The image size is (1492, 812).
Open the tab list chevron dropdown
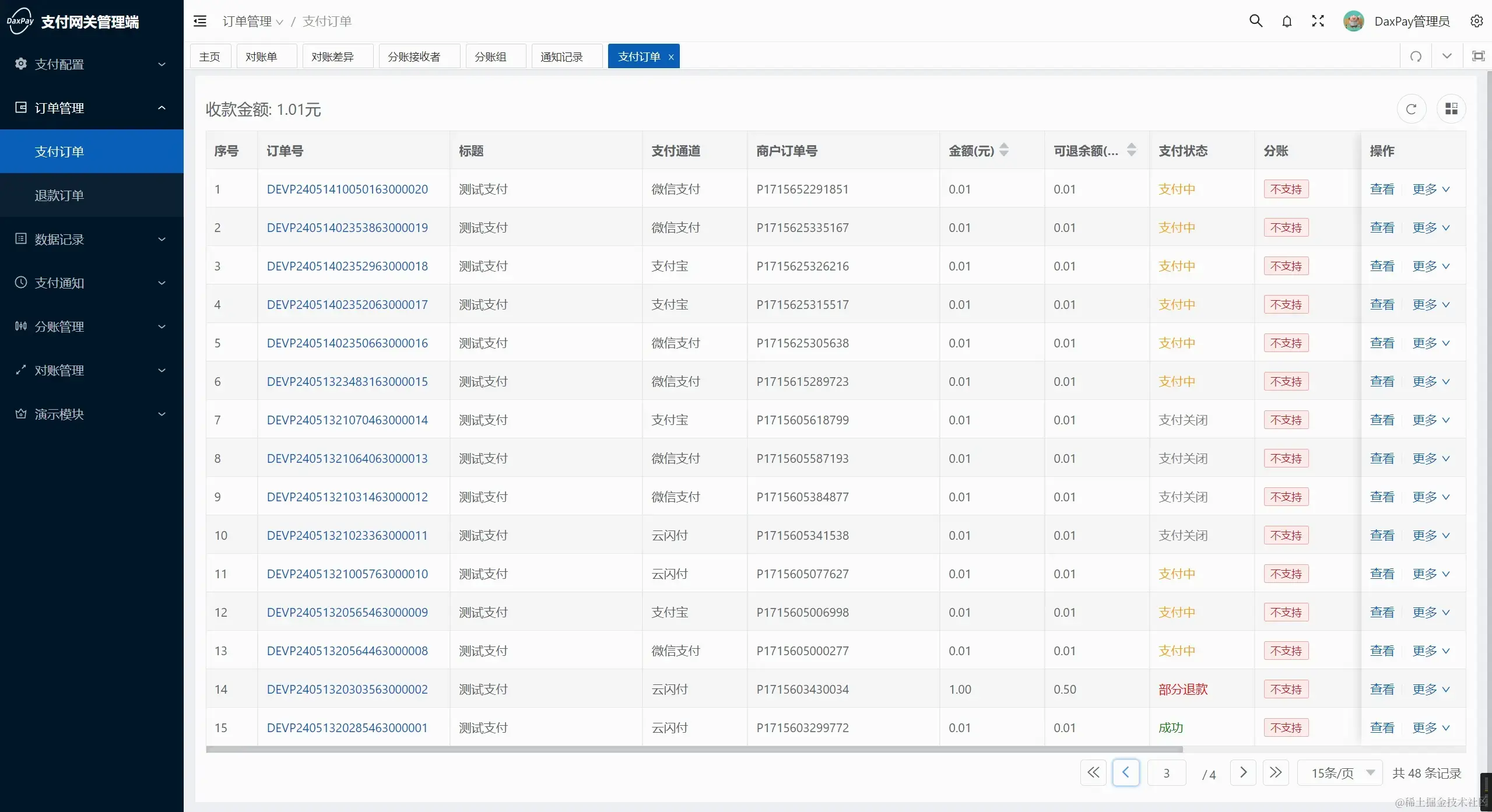pyautogui.click(x=1447, y=56)
